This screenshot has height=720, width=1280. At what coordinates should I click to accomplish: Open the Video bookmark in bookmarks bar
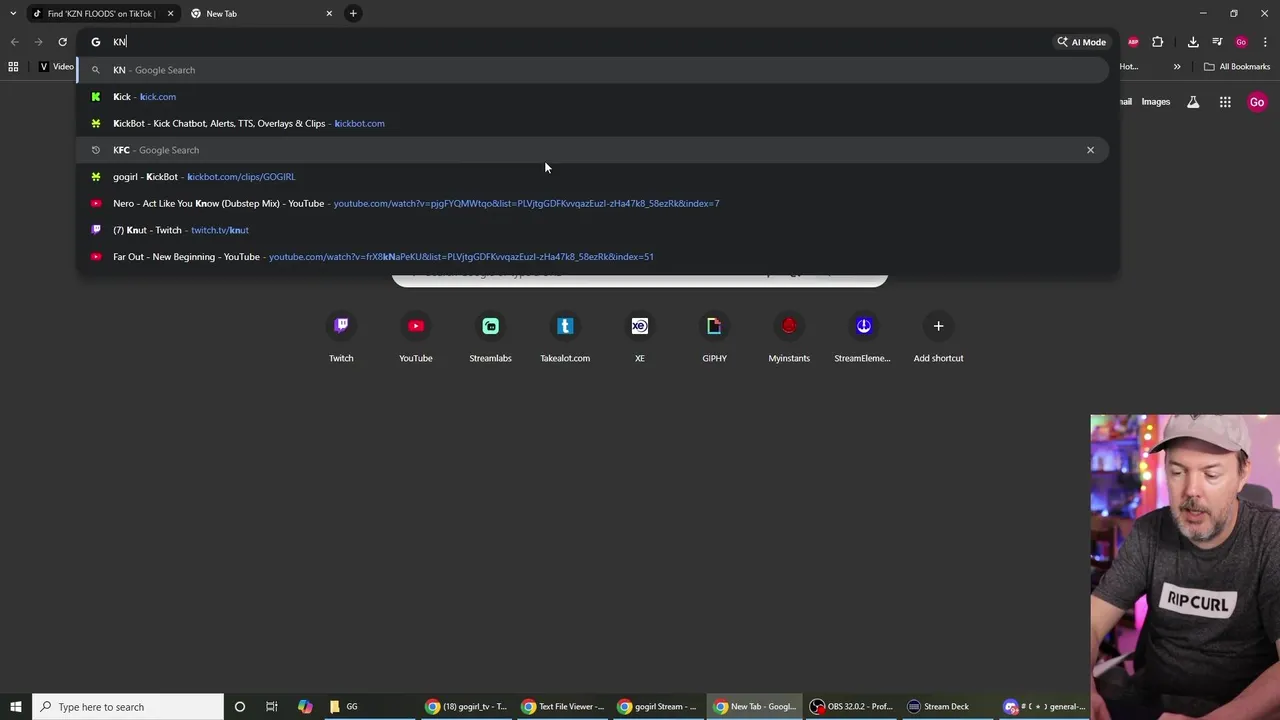pyautogui.click(x=56, y=67)
